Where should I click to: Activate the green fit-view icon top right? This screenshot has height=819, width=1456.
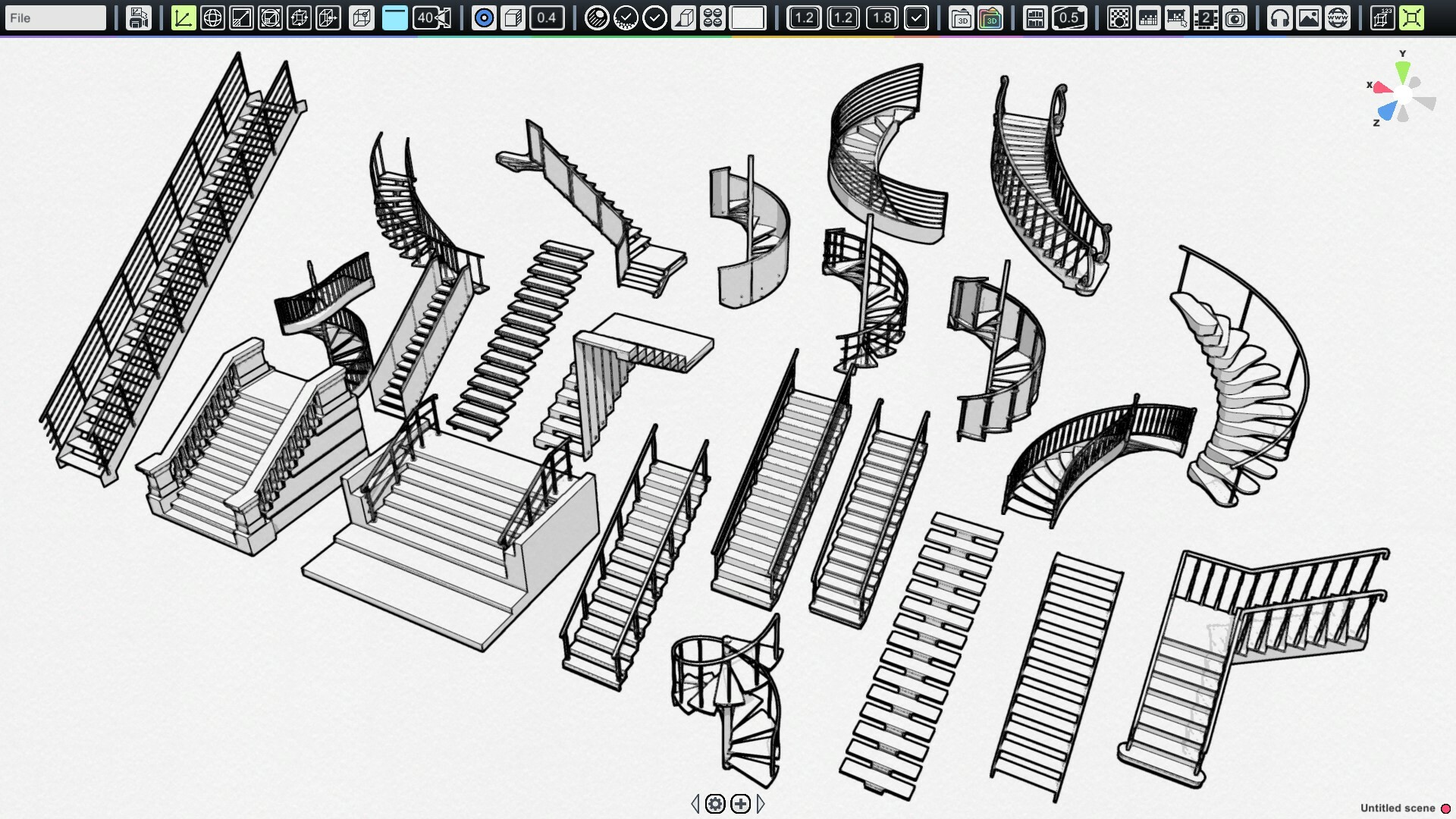point(1411,17)
